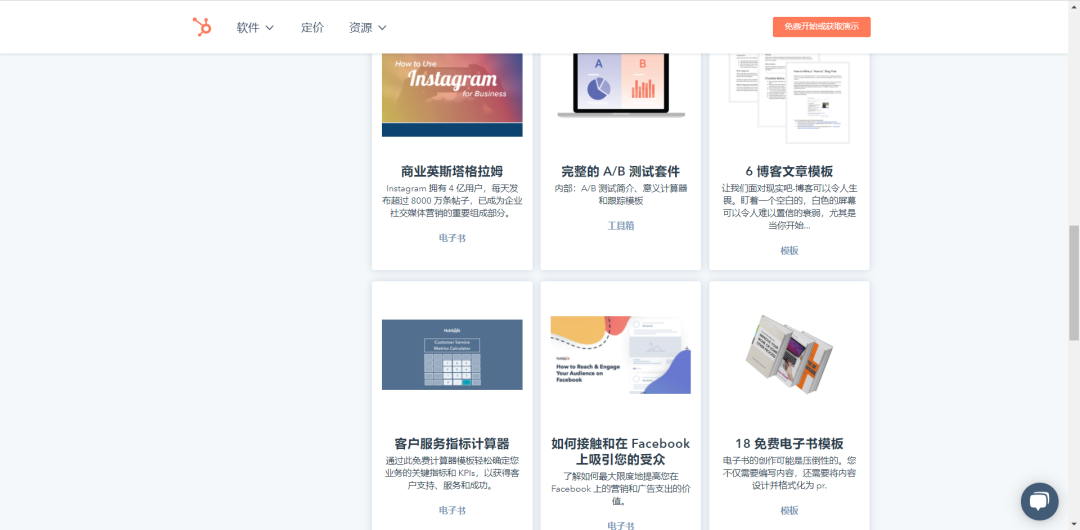Click 电子书 label under Instagram card
The height and width of the screenshot is (530, 1080).
coord(452,238)
